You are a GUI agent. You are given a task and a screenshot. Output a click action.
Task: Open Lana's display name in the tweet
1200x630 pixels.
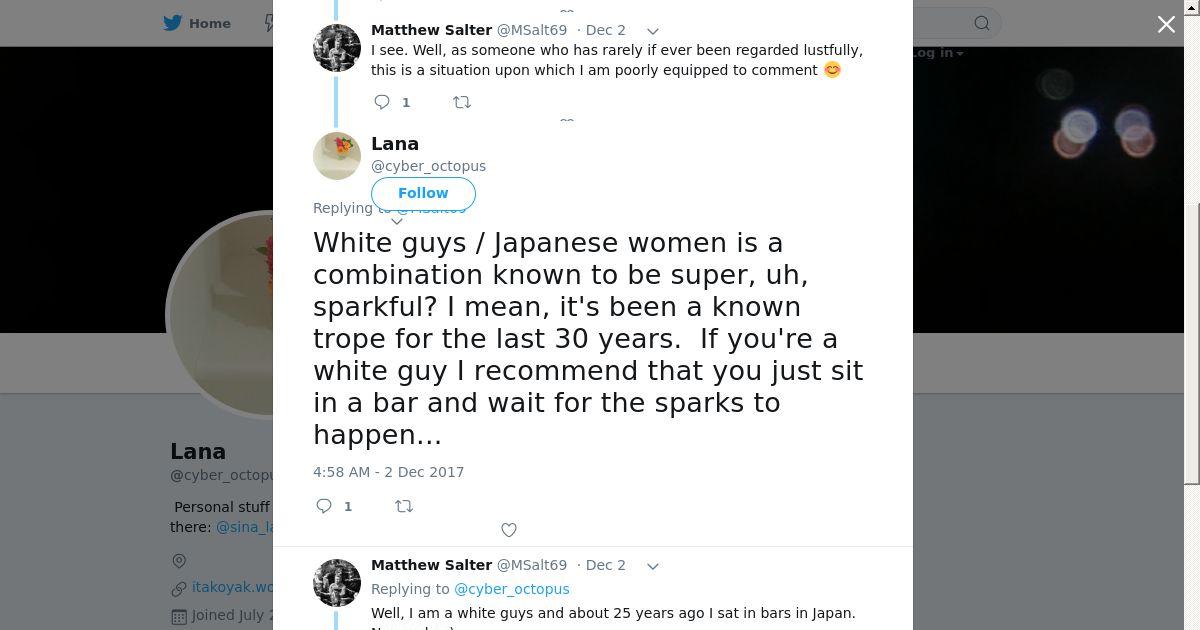(x=395, y=144)
